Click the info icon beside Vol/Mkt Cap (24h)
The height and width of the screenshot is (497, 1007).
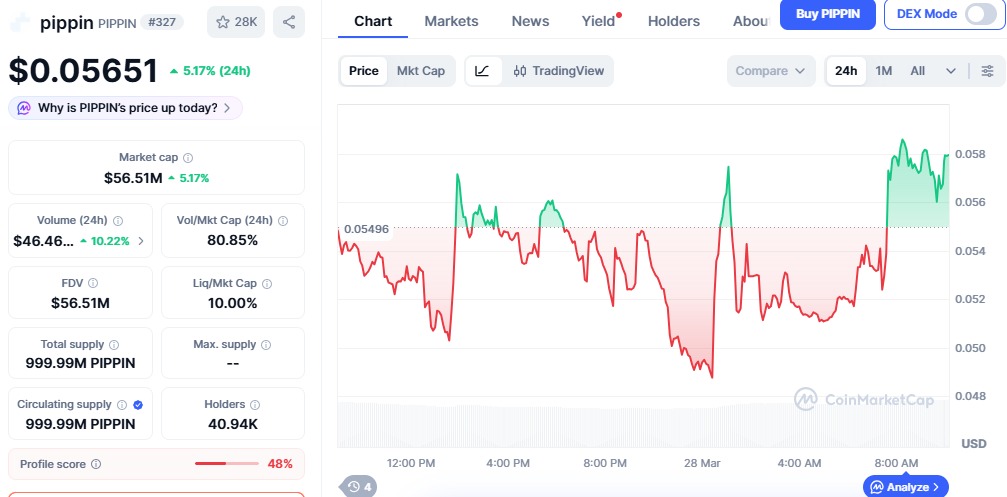point(283,221)
